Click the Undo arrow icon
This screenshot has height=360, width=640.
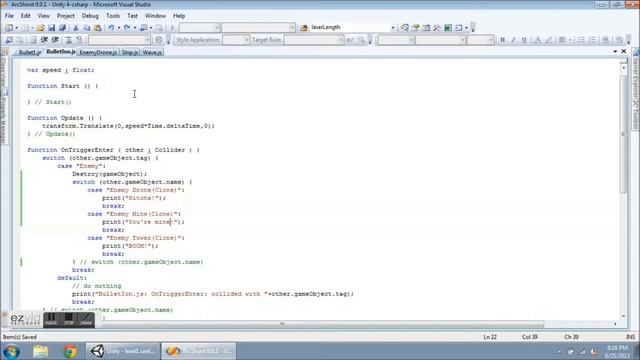pyautogui.click(x=111, y=28)
